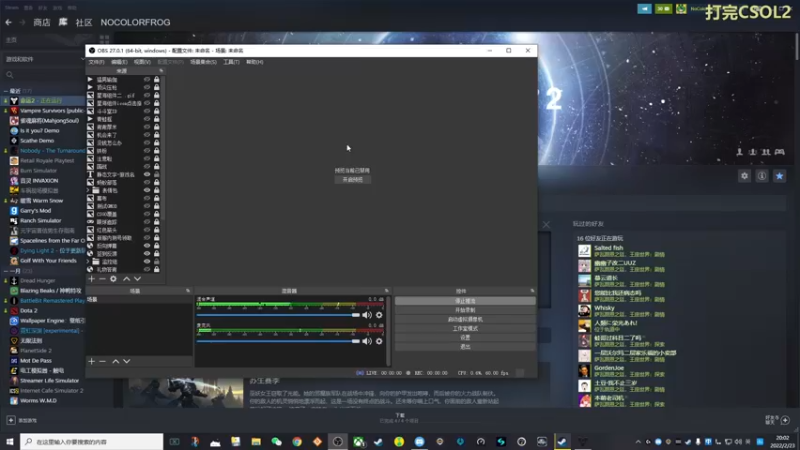800x450 pixels.
Task: Collapse the 一月 category in Steam library
Action: [6, 271]
